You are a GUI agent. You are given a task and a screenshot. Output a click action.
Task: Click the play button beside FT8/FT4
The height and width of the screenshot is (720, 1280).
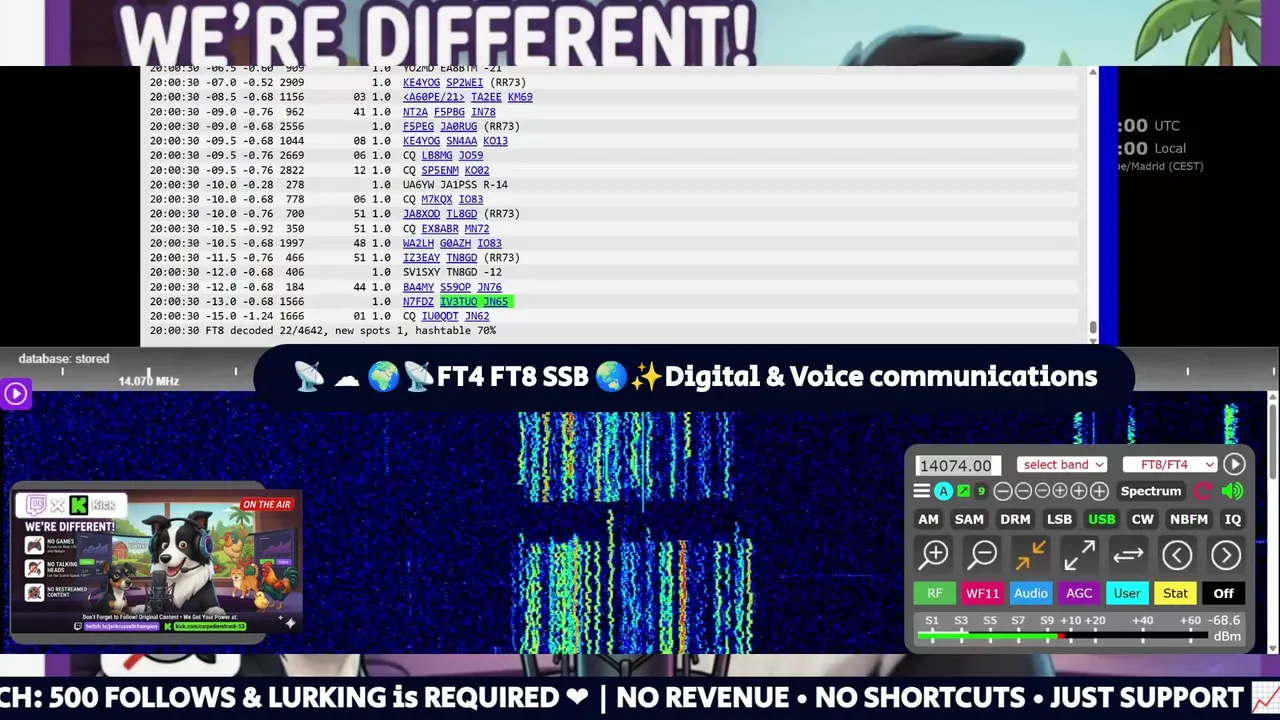1234,464
